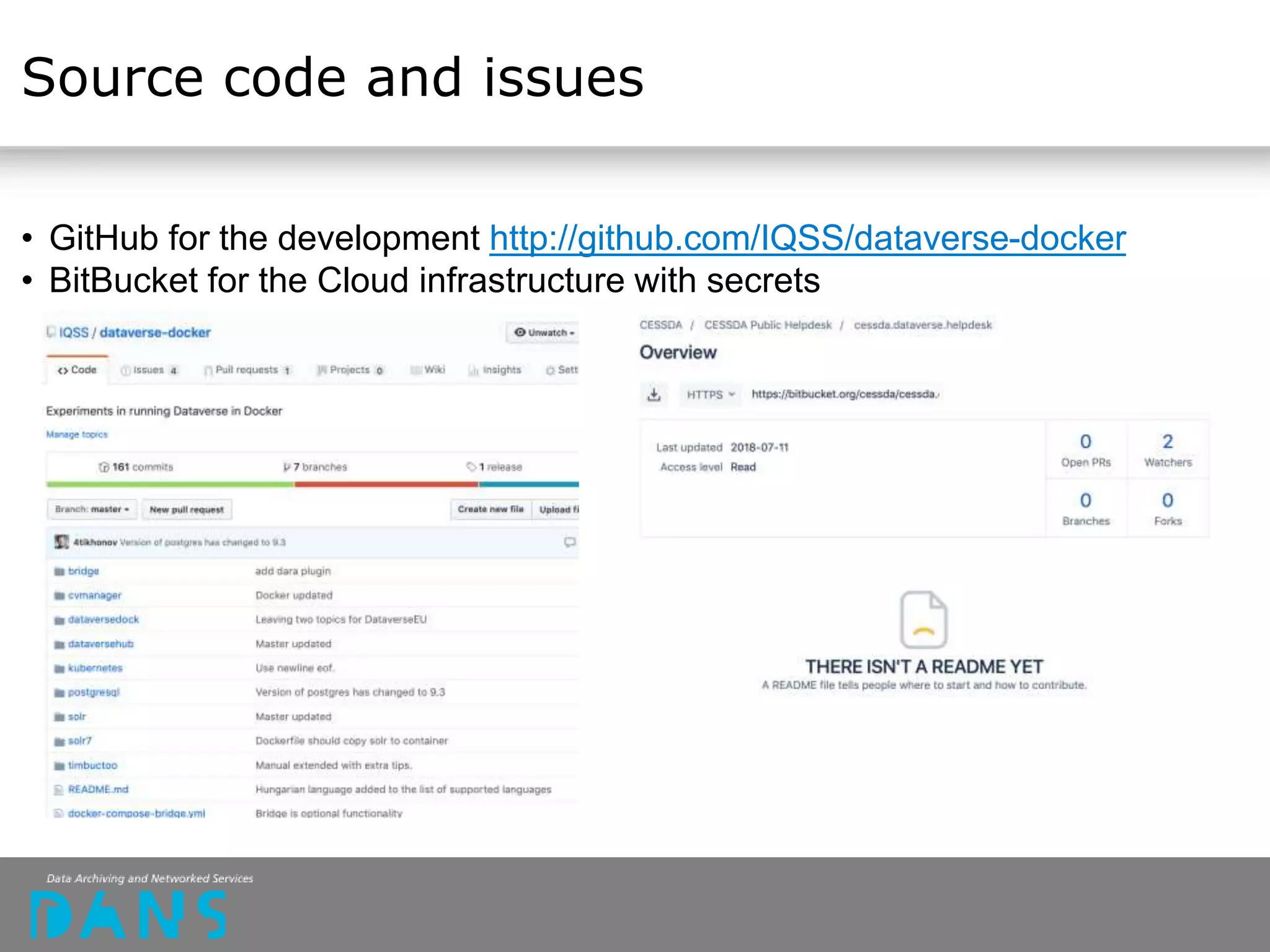Click the language statistics color bar

pos(313,484)
